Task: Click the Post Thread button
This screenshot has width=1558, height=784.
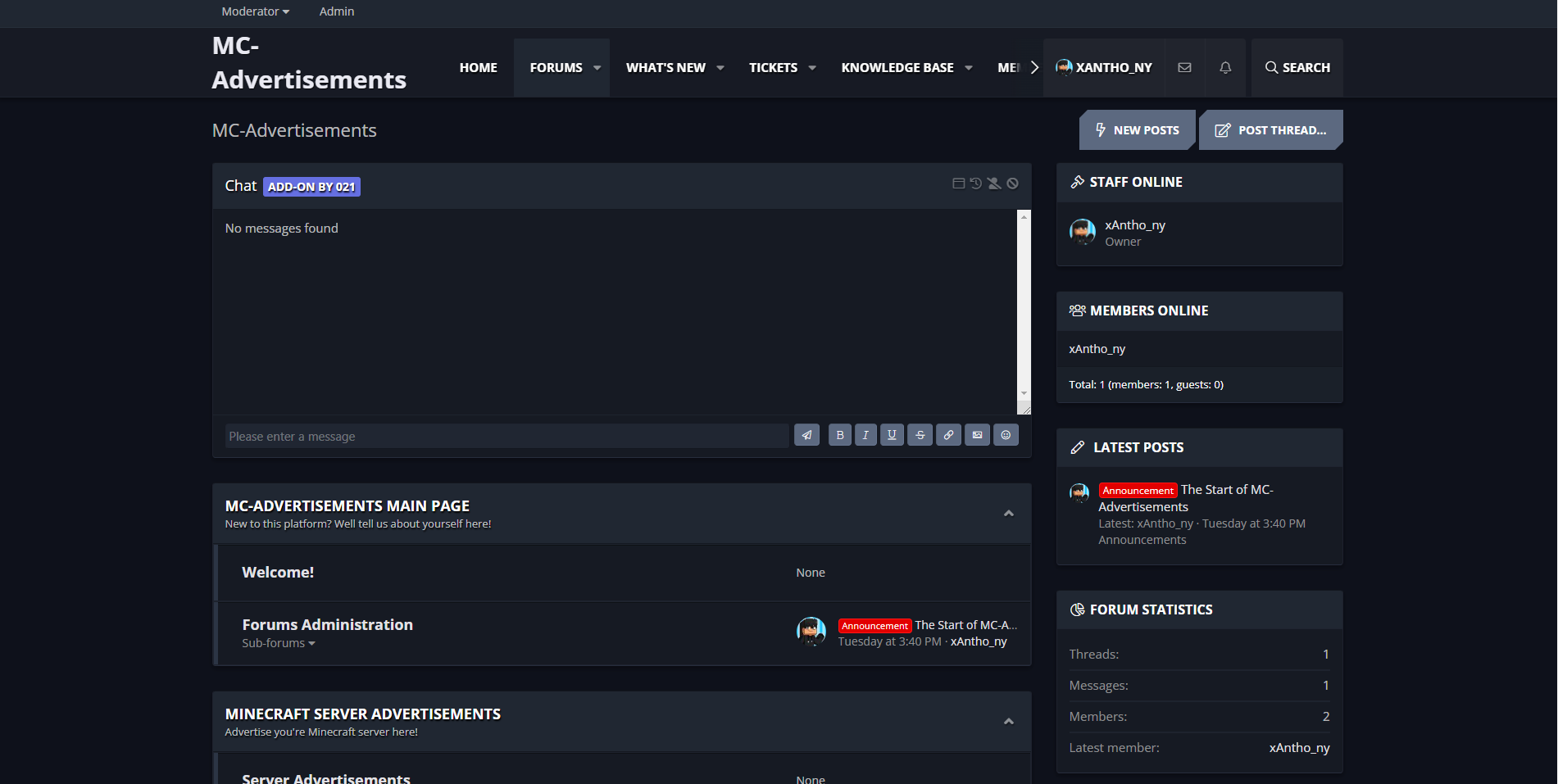Action: coord(1271,130)
